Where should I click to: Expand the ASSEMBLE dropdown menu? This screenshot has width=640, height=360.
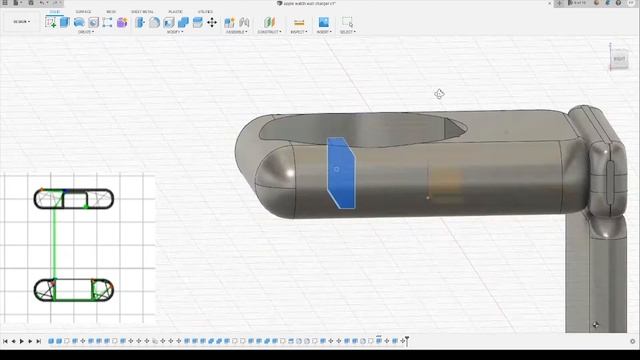(x=236, y=32)
